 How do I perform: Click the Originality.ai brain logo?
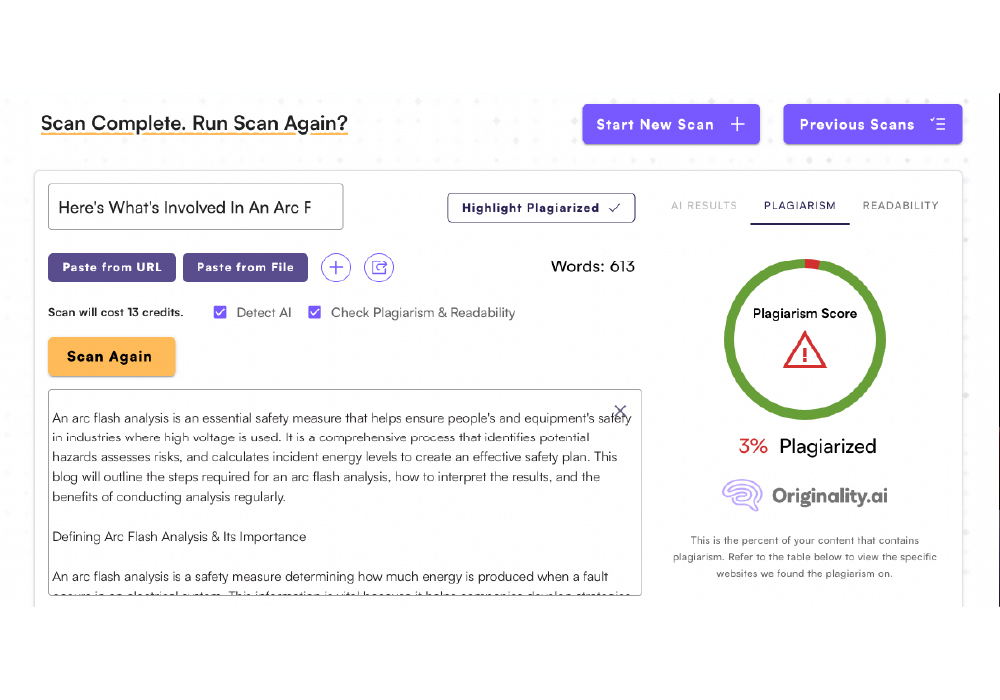741,496
